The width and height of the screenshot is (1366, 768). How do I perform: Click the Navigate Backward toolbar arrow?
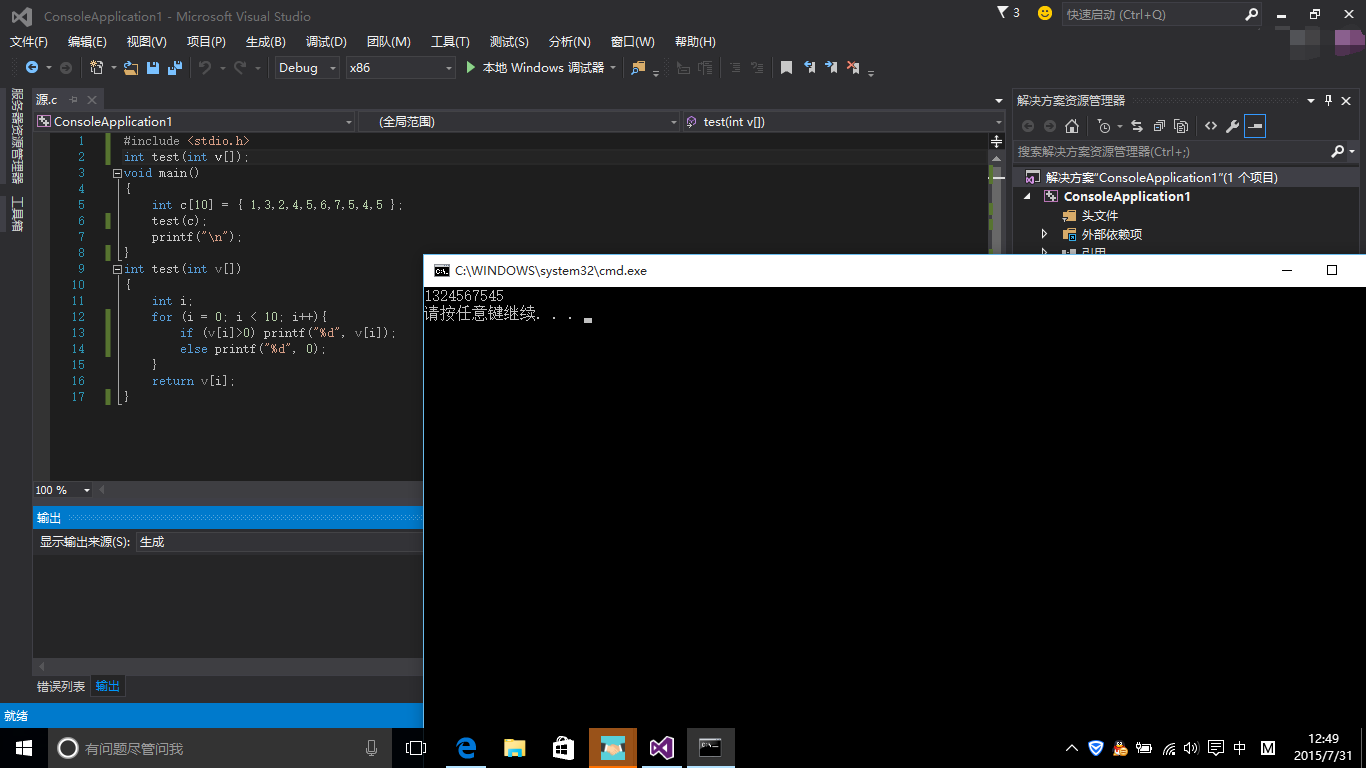32,68
